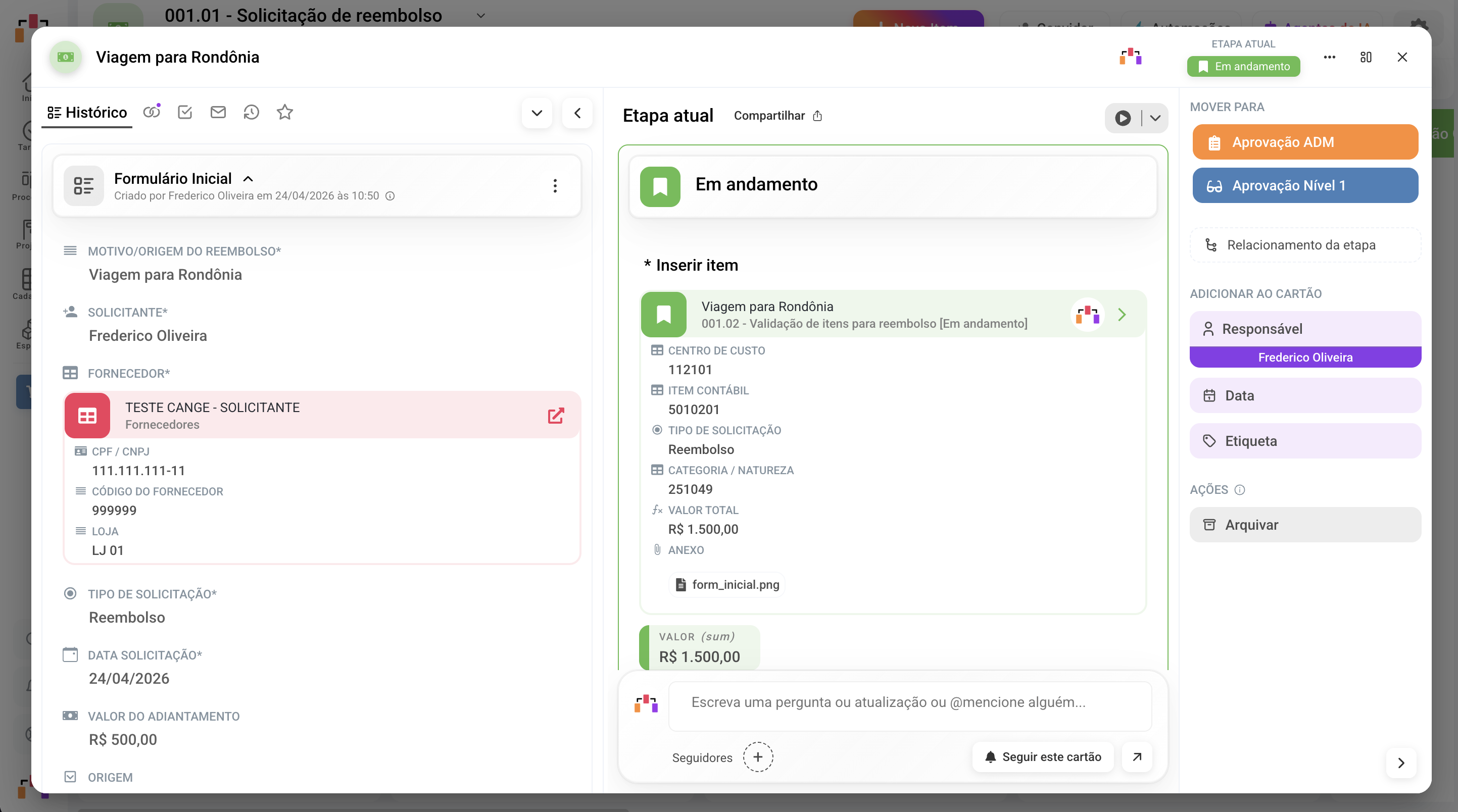The width and height of the screenshot is (1458, 812).
Task: Click the Responsável option
Action: click(1305, 329)
